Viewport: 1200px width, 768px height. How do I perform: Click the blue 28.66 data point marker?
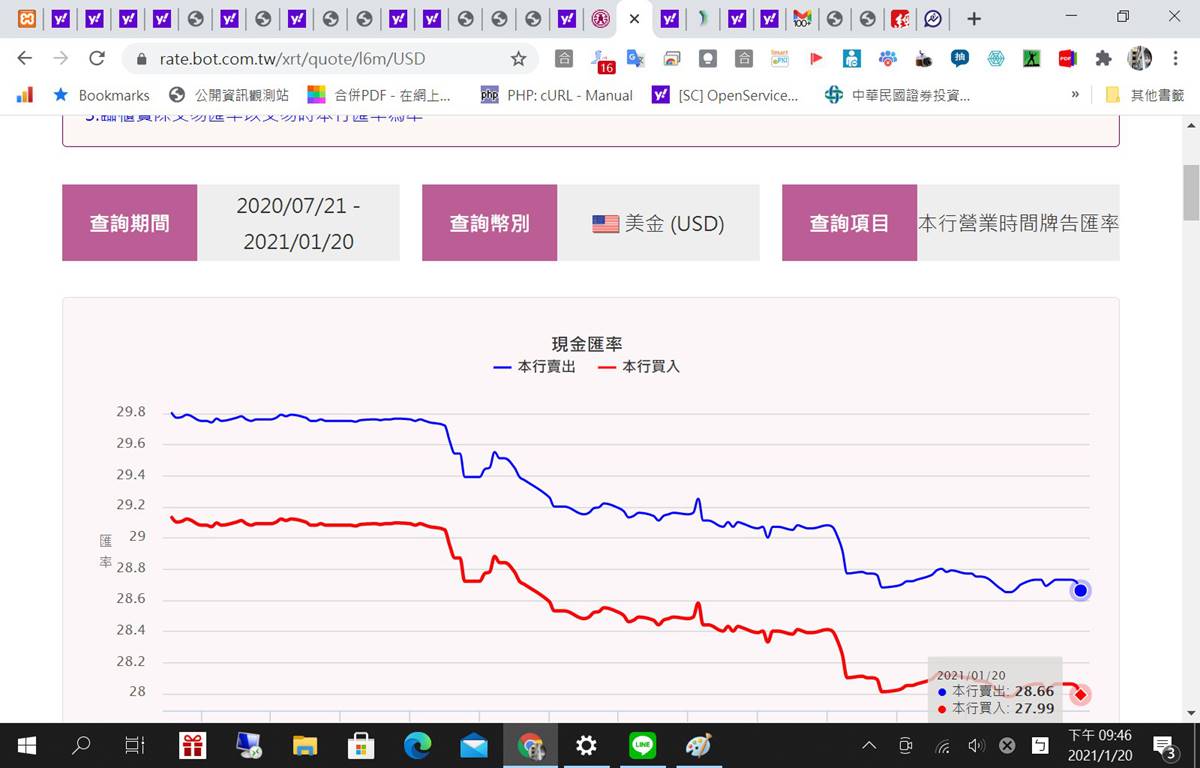coord(1080,591)
